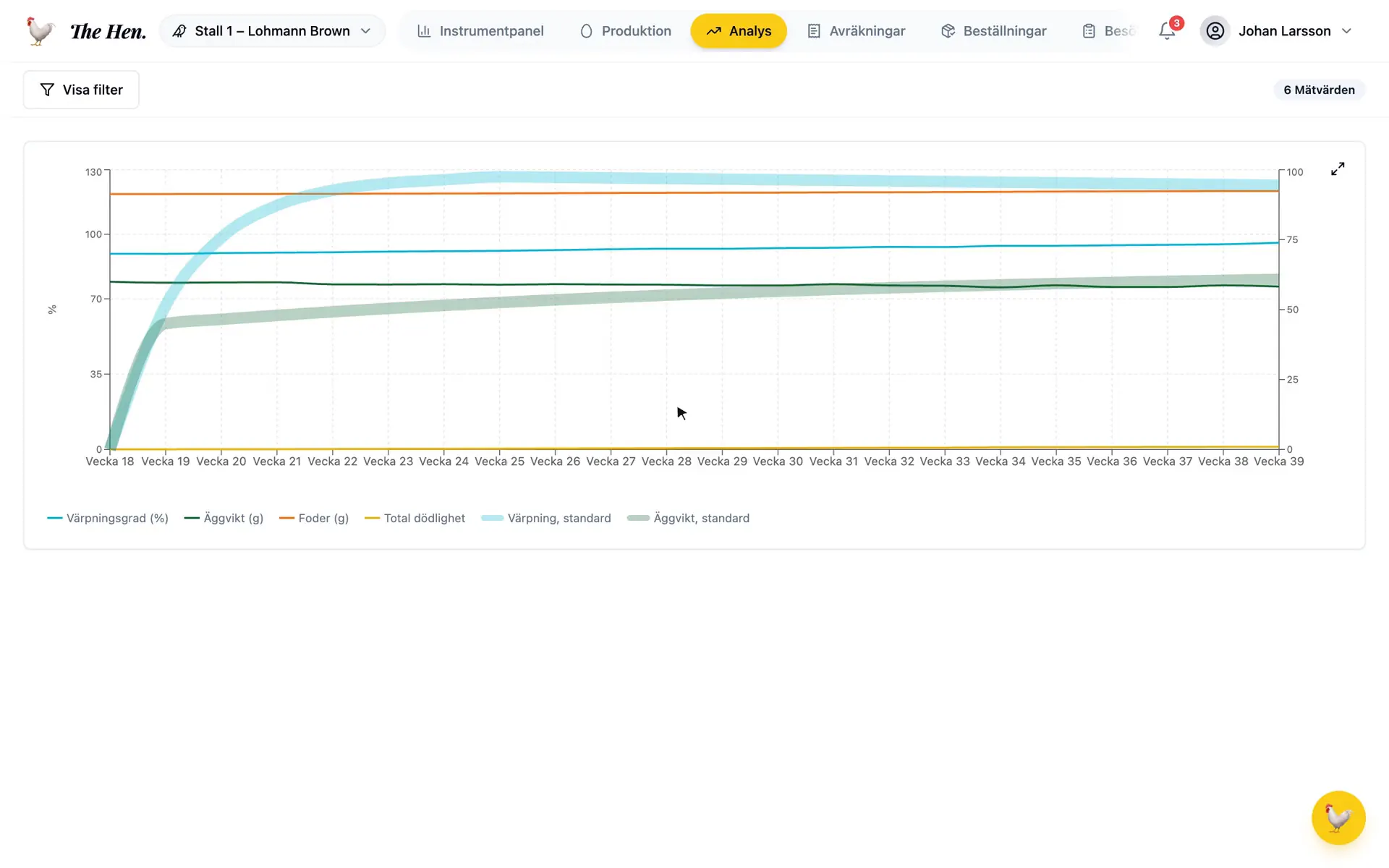This screenshot has height=868, width=1389.
Task: Toggle Total dödlighet series in legend
Action: pos(415,518)
